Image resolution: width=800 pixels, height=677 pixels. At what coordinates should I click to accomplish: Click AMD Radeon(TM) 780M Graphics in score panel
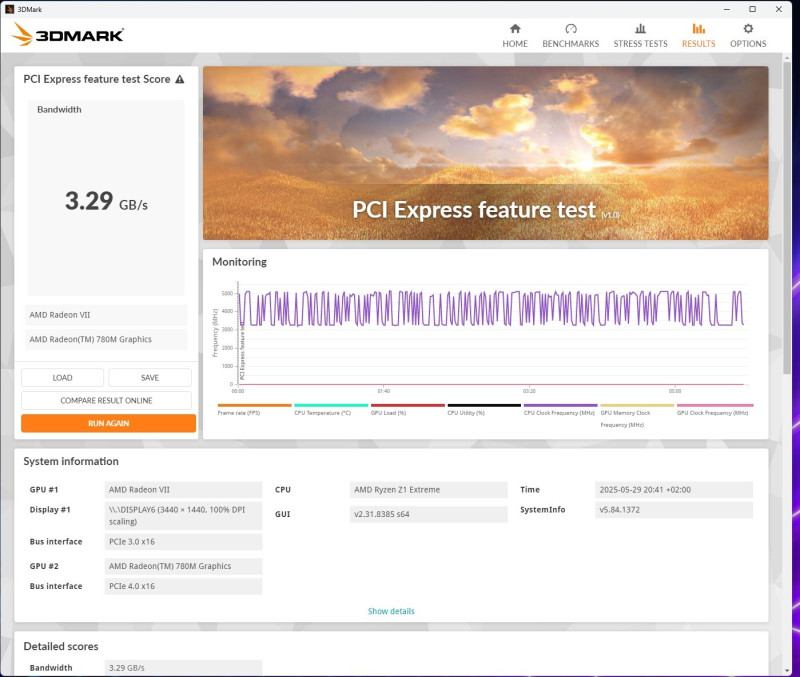[x=106, y=339]
